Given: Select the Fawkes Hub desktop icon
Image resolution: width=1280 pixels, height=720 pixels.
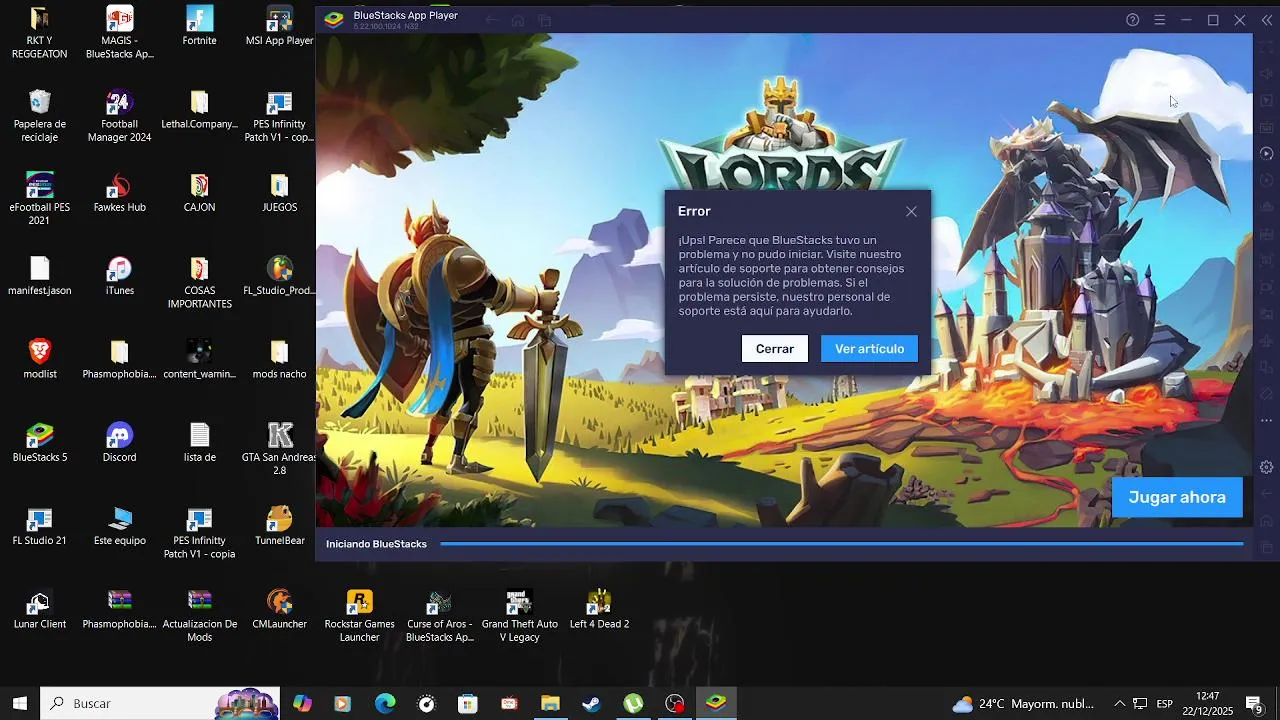Looking at the screenshot, I should point(120,193).
